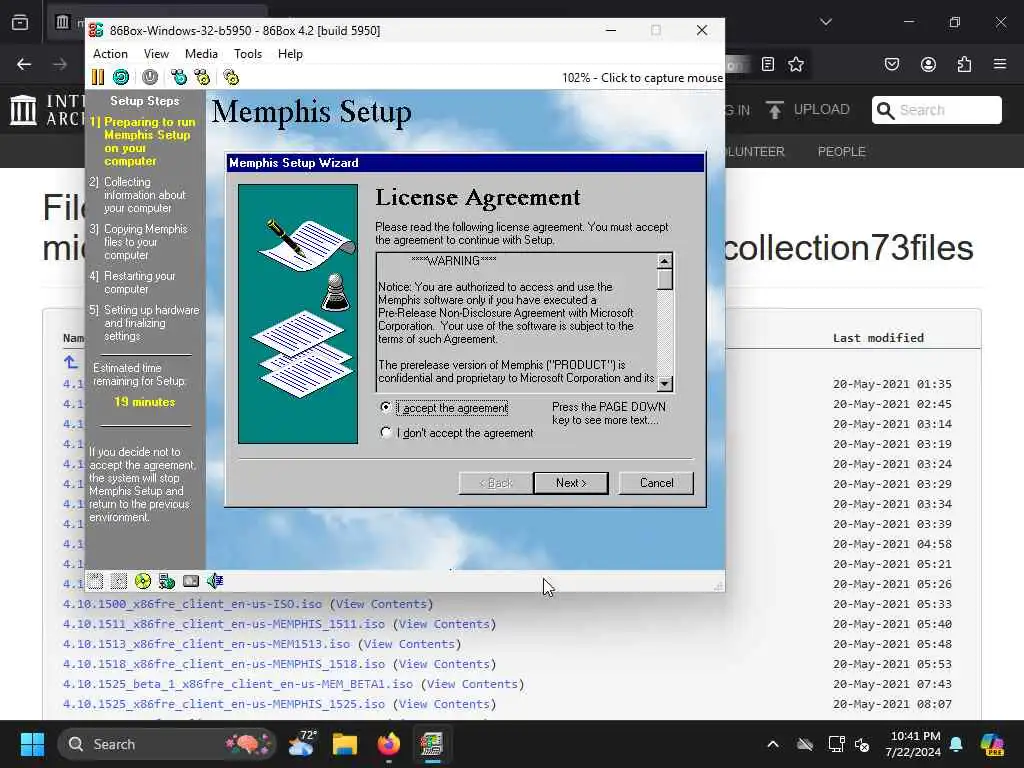This screenshot has height=768, width=1024.
Task: Open Firefox extensions puzzle icon
Action: pyautogui.click(x=964, y=64)
